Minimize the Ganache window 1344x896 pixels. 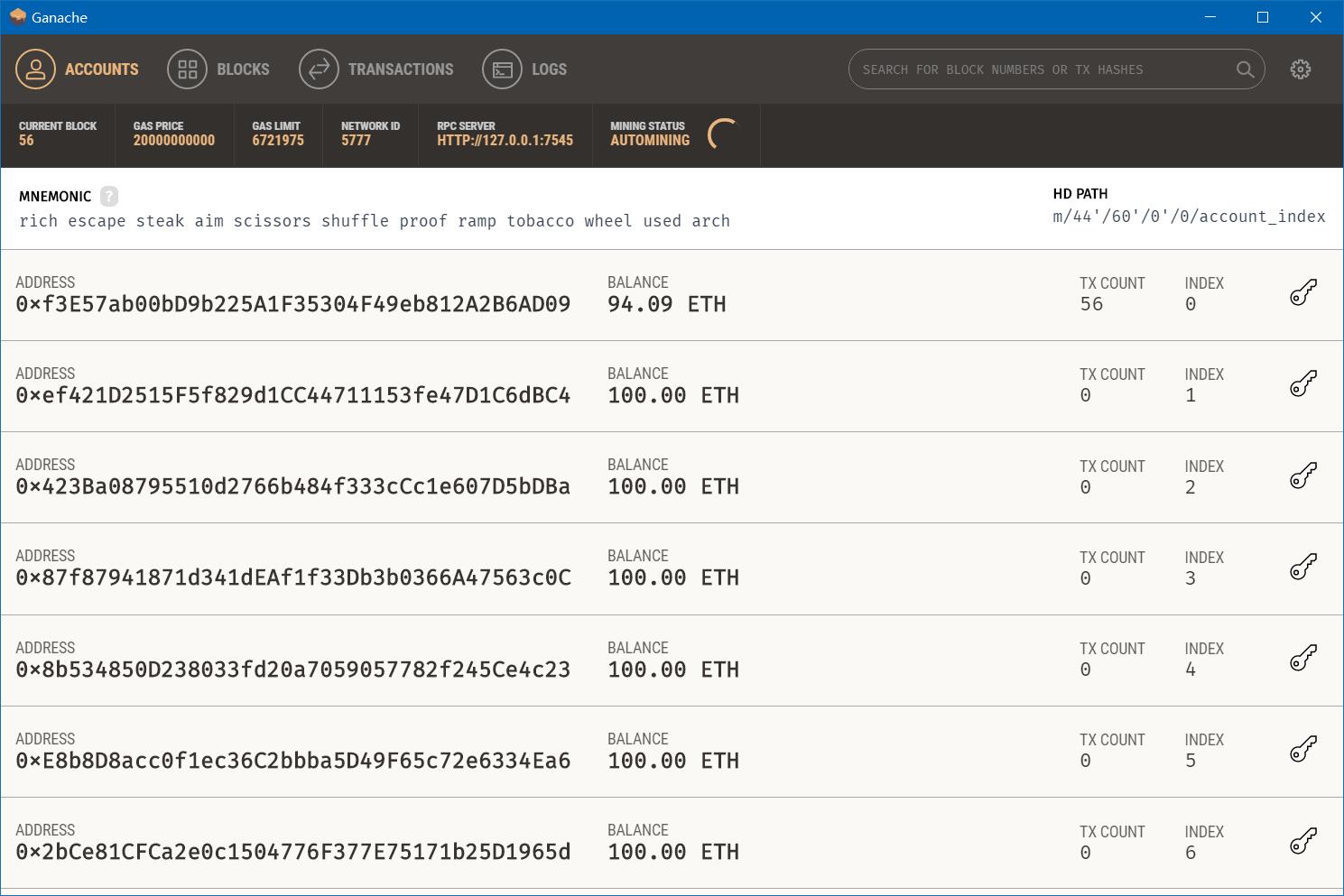pyautogui.click(x=1210, y=17)
